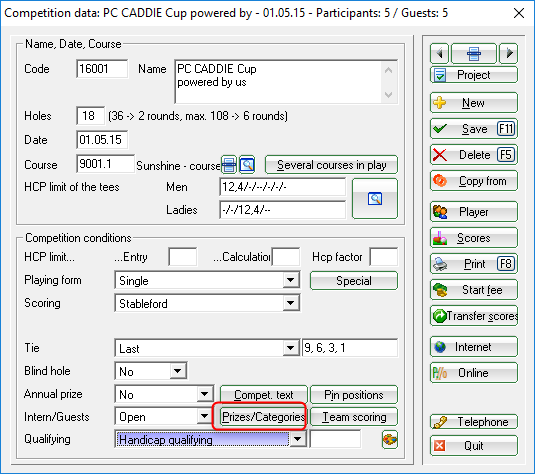Image resolution: width=535 pixels, height=474 pixels.
Task: Click the Name text area
Action: 286,82
